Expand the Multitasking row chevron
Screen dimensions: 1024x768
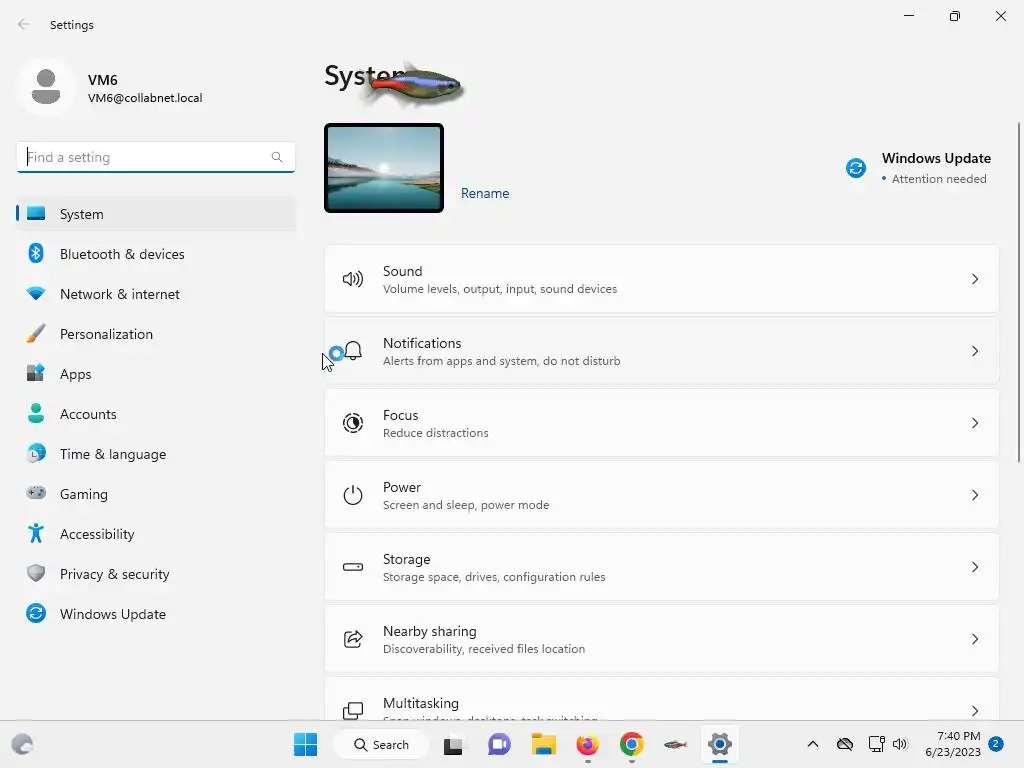click(974, 711)
